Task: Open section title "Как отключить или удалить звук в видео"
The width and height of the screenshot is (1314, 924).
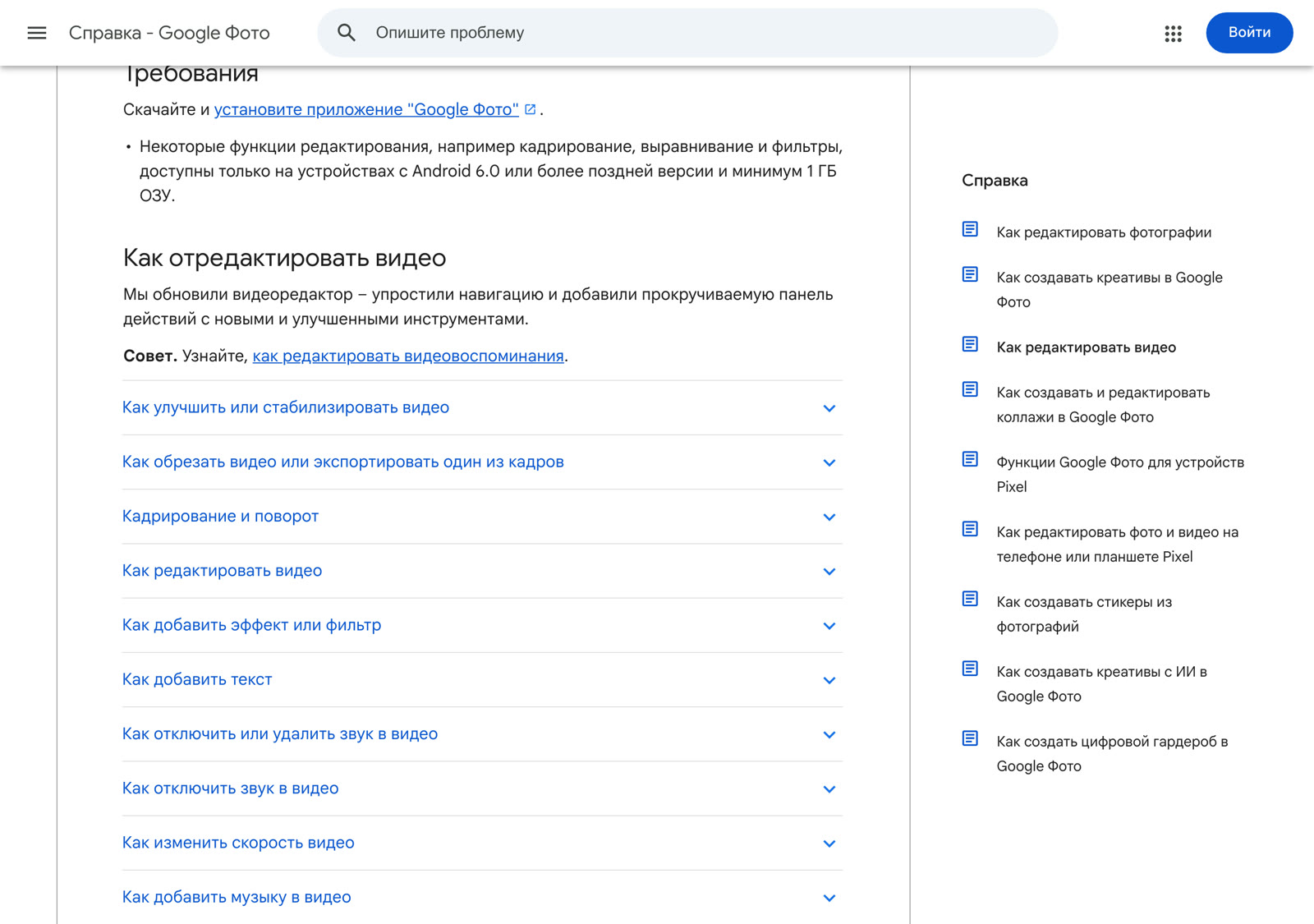Action: (x=280, y=733)
